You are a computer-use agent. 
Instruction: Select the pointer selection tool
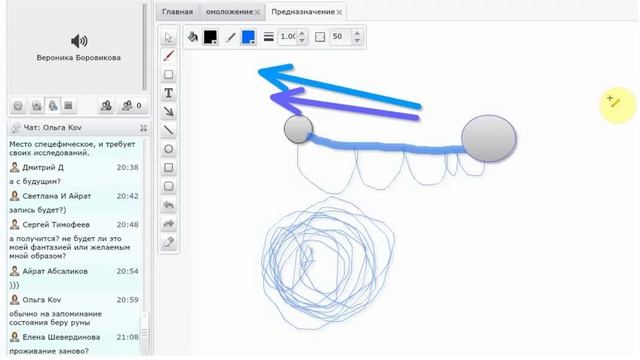(x=169, y=38)
